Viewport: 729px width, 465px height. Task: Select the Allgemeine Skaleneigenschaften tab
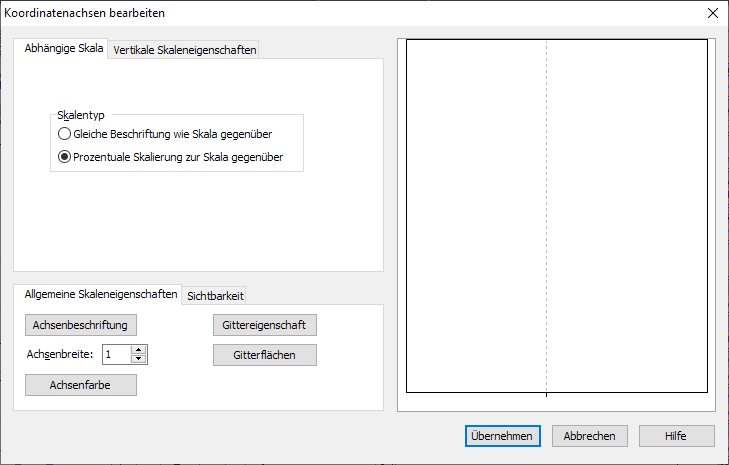100,294
